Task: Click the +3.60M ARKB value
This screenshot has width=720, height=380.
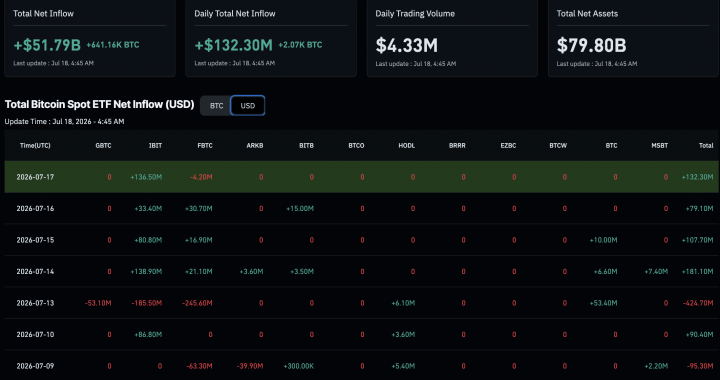Action: (251, 272)
